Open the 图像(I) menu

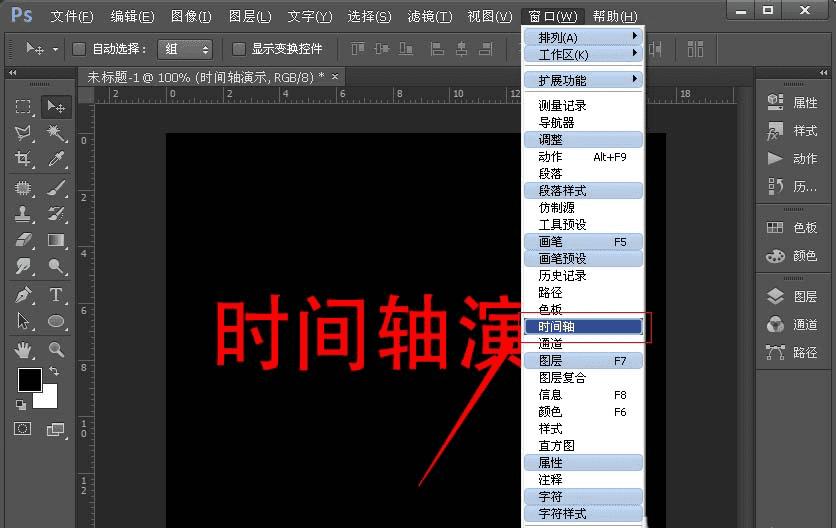191,17
